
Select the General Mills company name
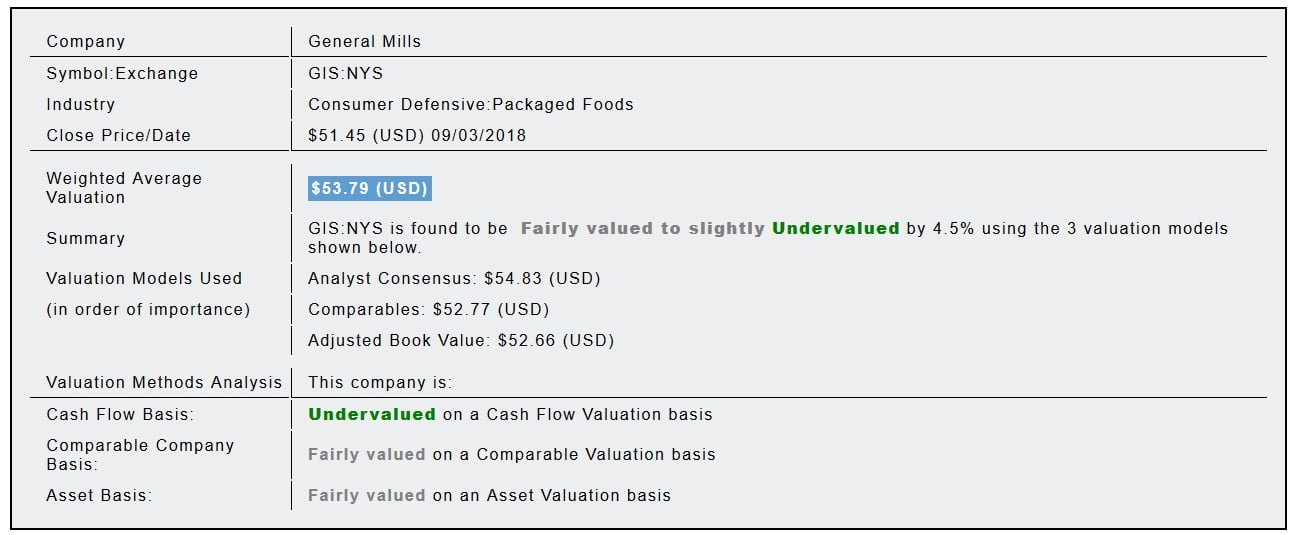coord(364,42)
